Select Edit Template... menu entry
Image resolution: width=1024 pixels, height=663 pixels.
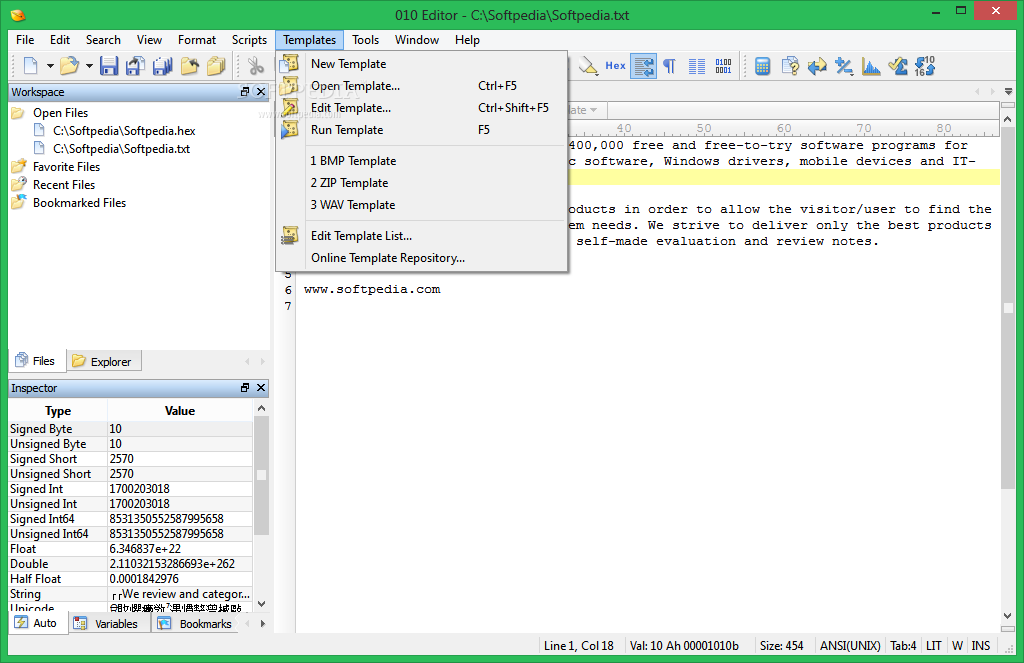pyautogui.click(x=421, y=108)
